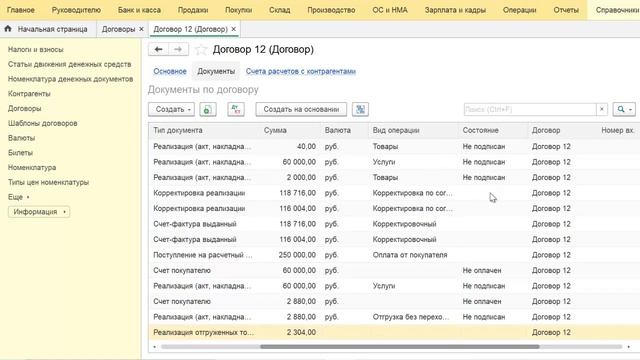Screen dimensions: 640x360
Task: Open the Зарплата и кадры section
Action: pos(455,10)
